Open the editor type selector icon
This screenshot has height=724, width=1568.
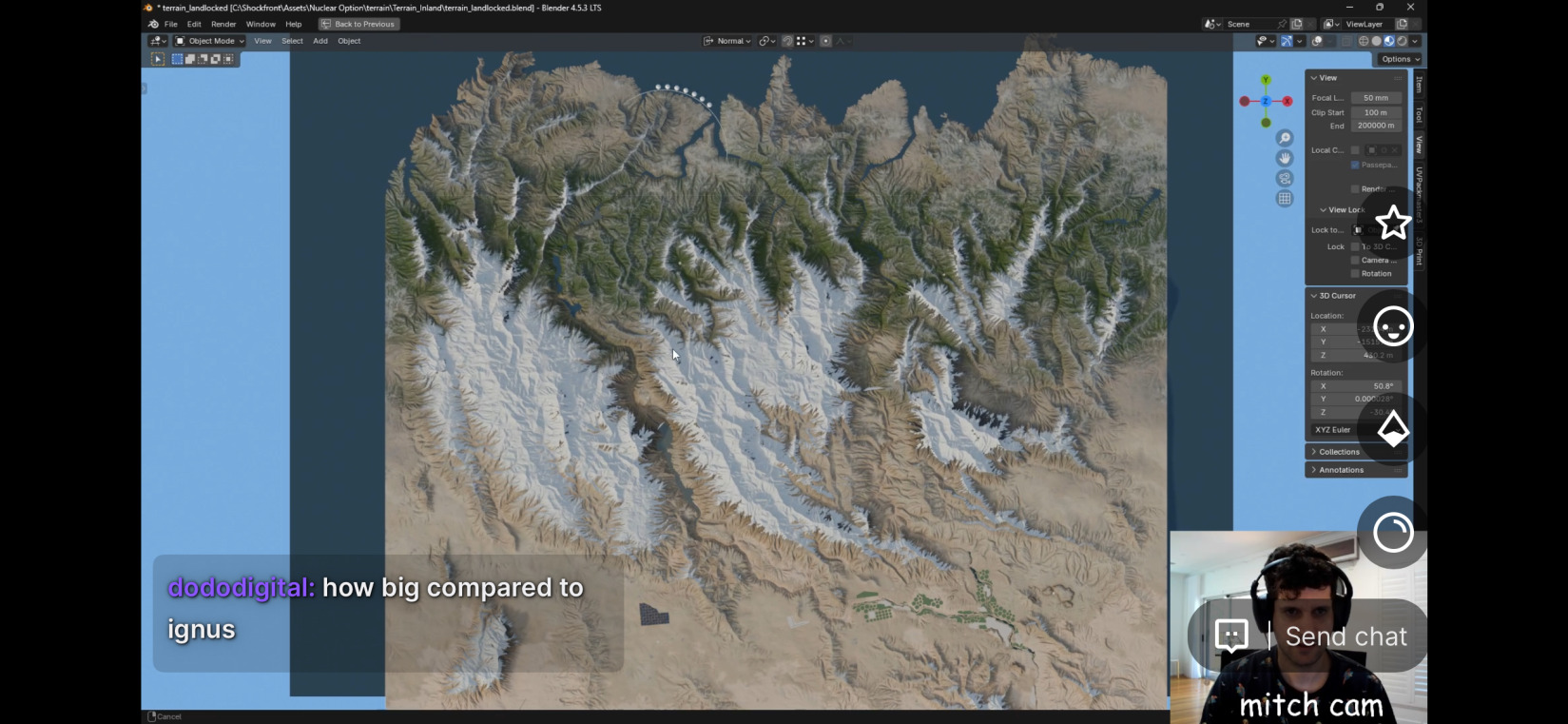158,41
